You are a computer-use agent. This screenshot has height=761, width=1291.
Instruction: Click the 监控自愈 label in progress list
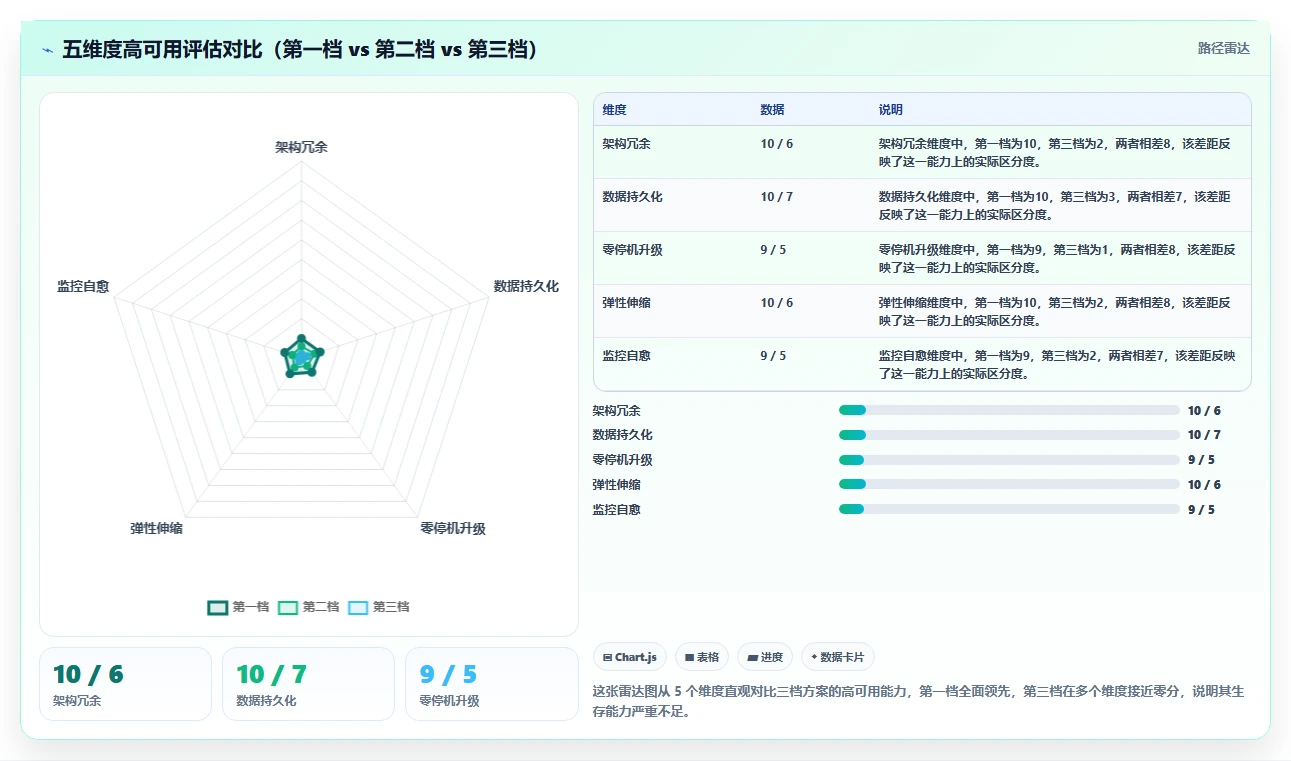[x=616, y=509]
